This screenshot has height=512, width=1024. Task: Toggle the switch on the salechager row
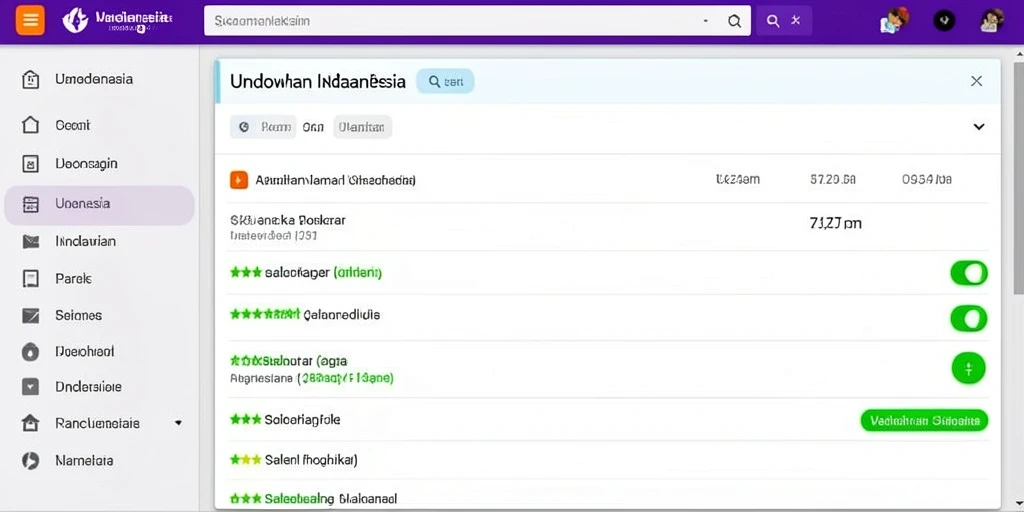click(x=968, y=273)
